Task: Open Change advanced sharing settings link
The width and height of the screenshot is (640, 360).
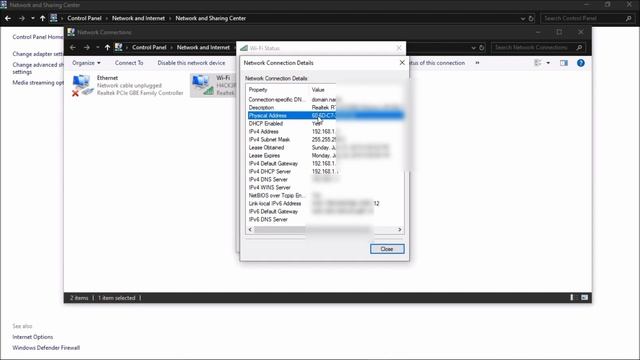Action: [38, 68]
